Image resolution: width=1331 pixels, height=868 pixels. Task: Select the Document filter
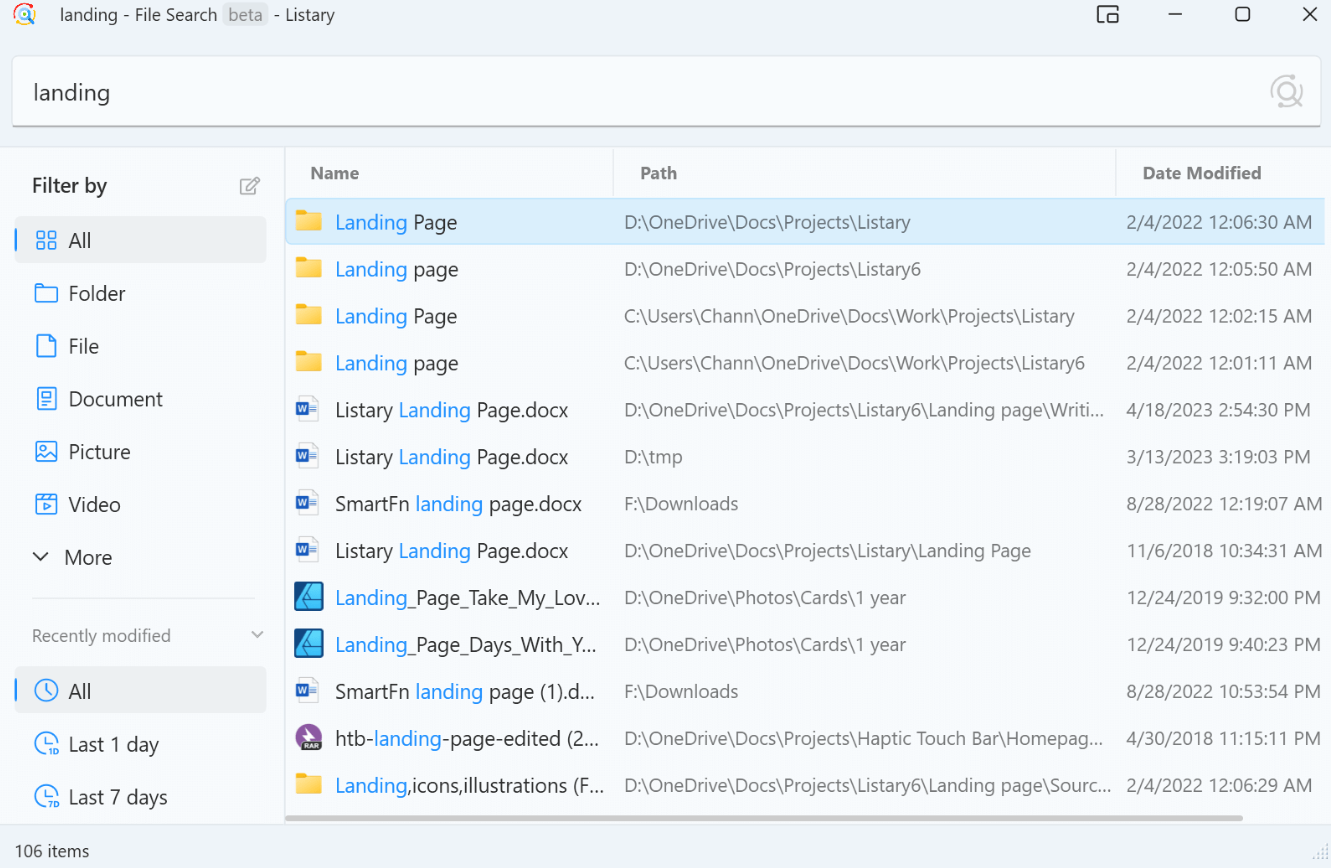pyautogui.click(x=140, y=399)
